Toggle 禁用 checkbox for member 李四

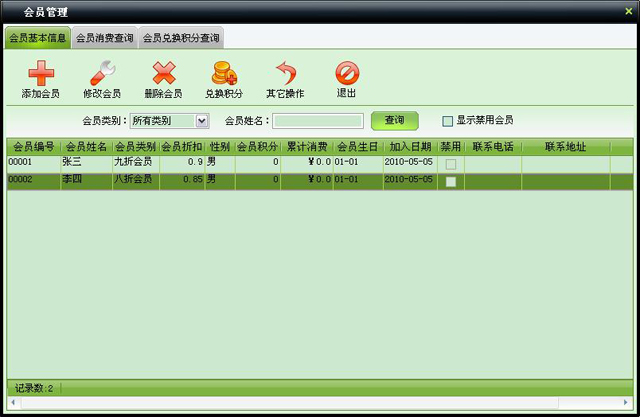[x=451, y=181]
